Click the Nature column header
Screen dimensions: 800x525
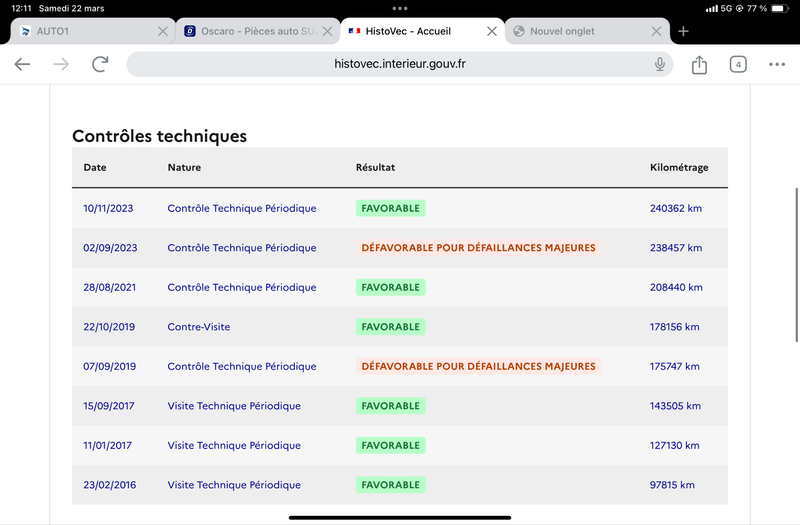(x=184, y=167)
